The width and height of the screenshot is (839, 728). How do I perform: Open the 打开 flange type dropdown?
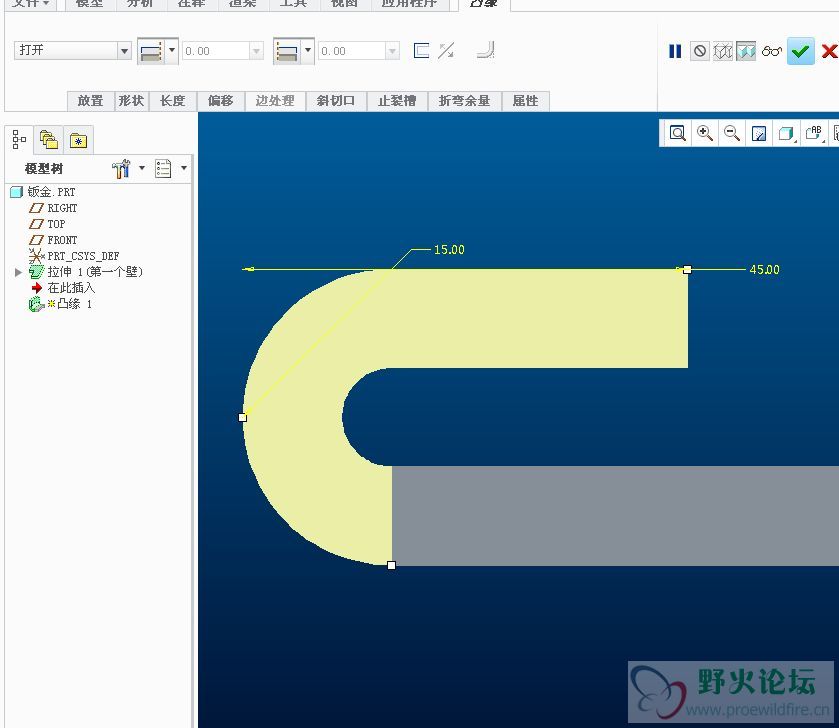(x=124, y=50)
